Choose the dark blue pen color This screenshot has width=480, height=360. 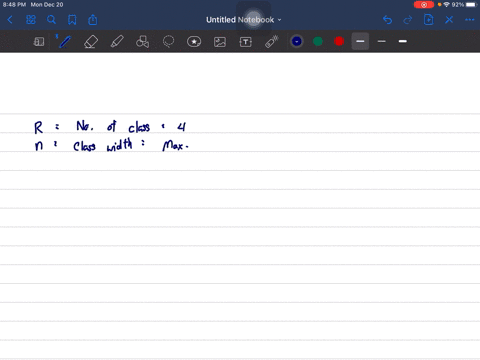(x=297, y=41)
